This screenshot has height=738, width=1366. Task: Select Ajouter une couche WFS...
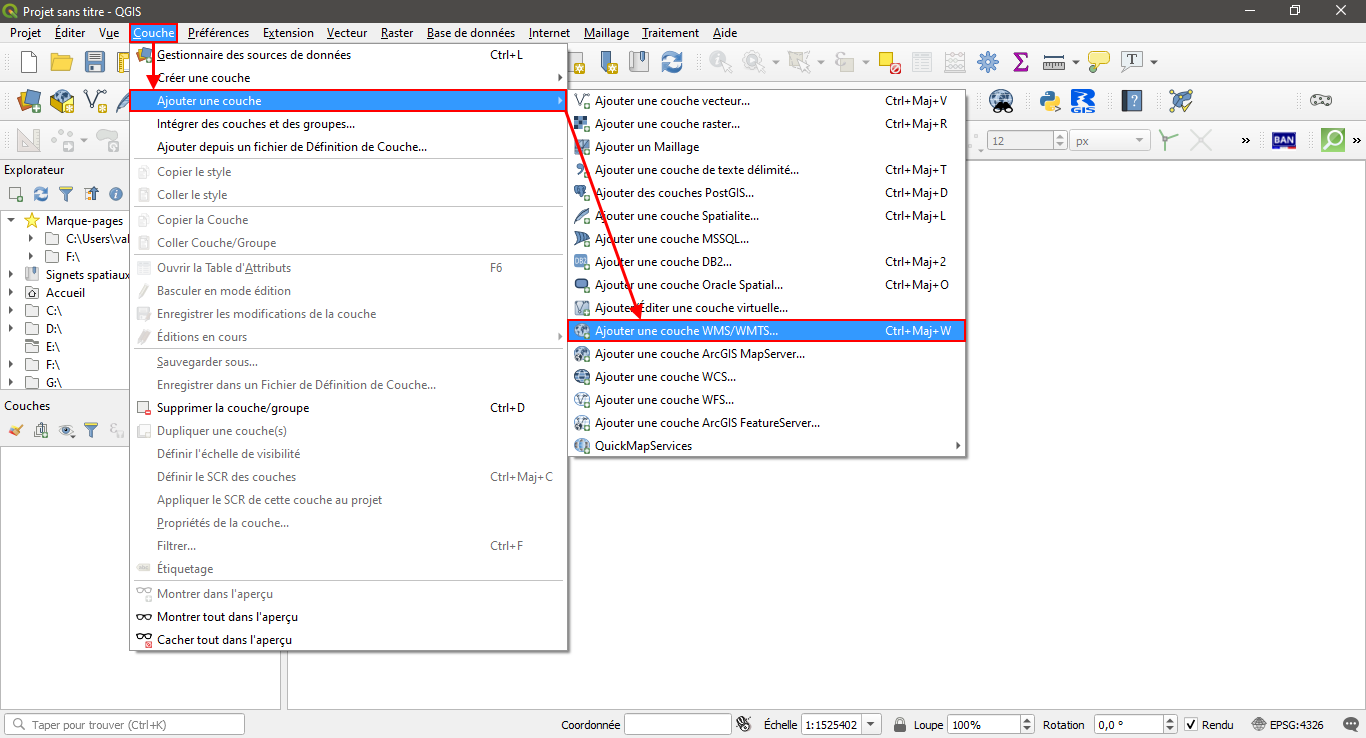(767, 400)
